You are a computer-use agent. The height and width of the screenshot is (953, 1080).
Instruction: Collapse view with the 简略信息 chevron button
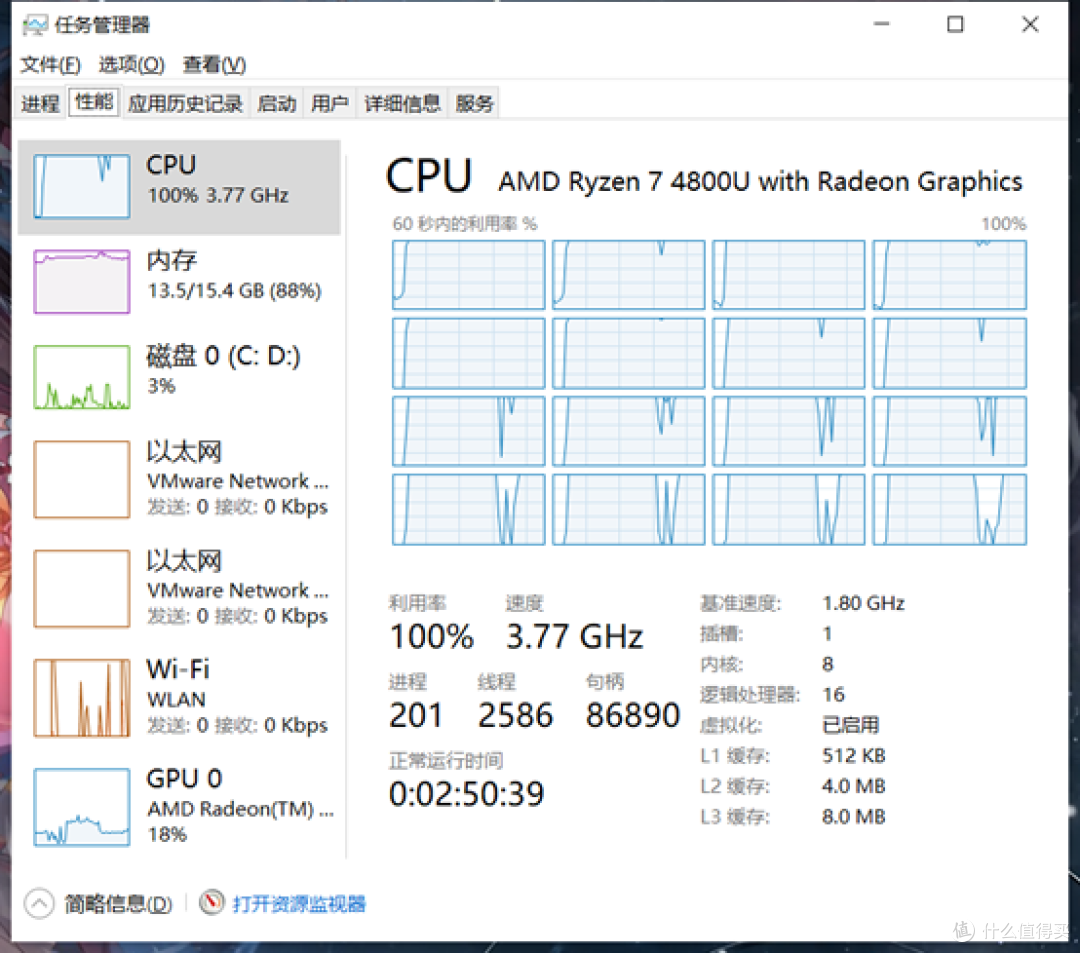click(x=39, y=903)
